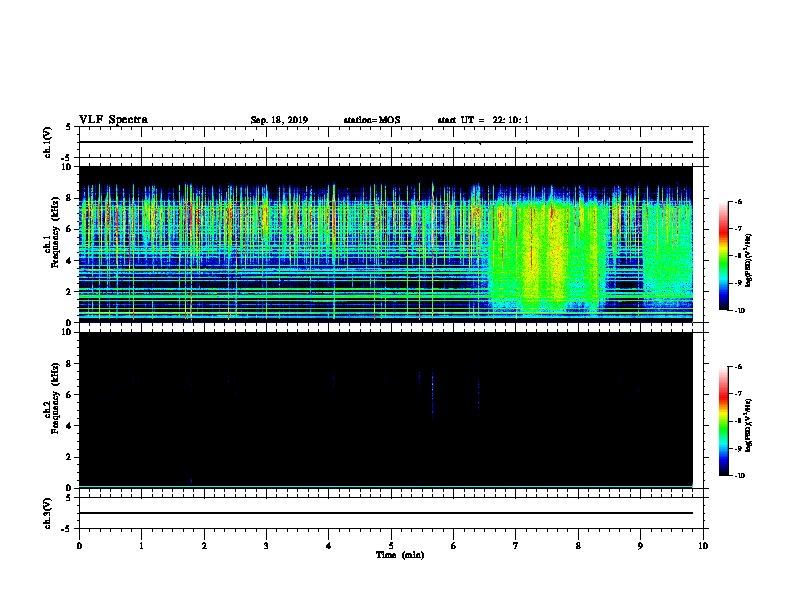Click the dark ch.2 spectrogram panel
Image resolution: width=792 pixels, height=612 pixels.
coord(385,410)
